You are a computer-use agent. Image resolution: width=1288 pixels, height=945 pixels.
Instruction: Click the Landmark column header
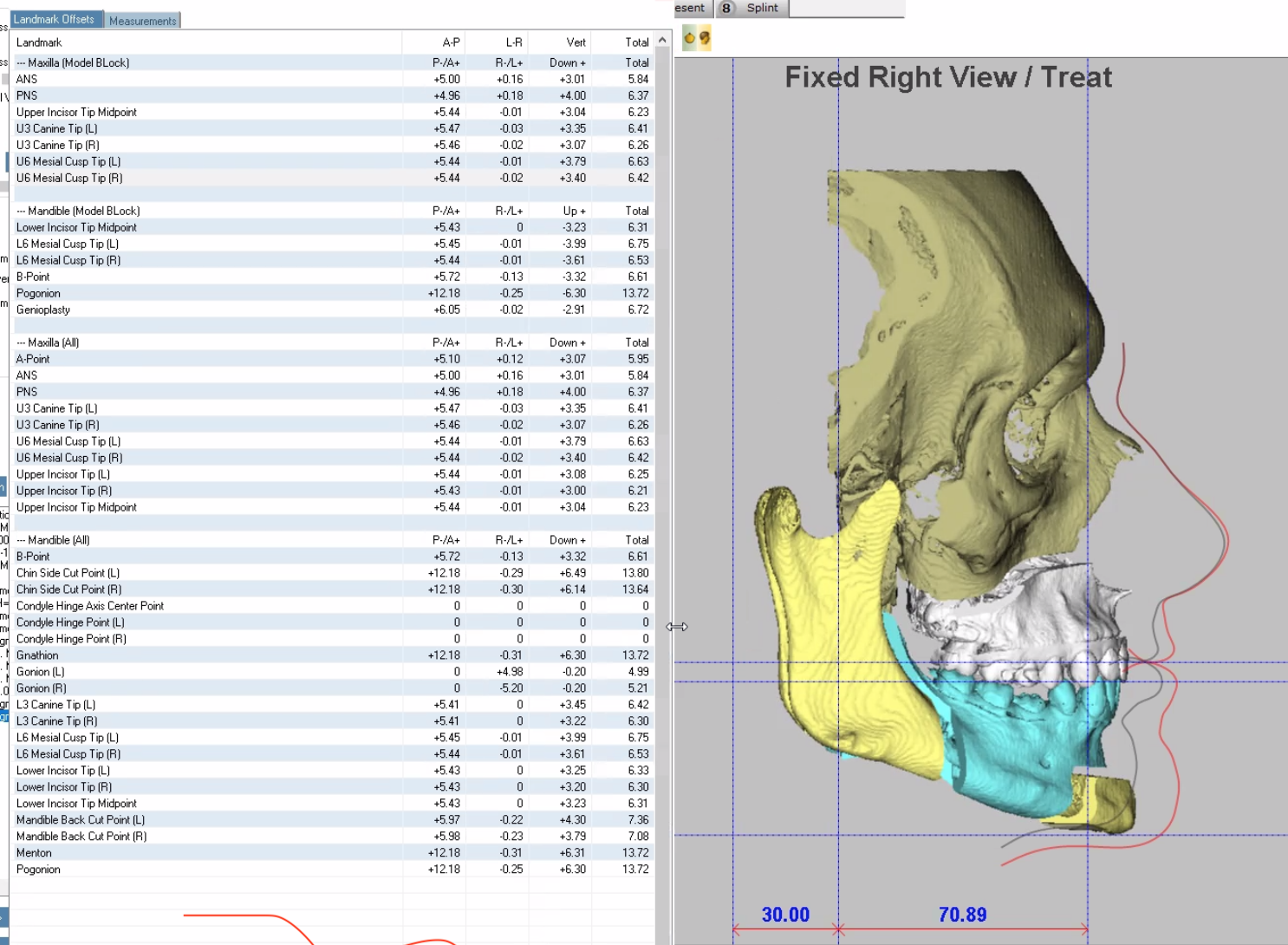tap(206, 42)
